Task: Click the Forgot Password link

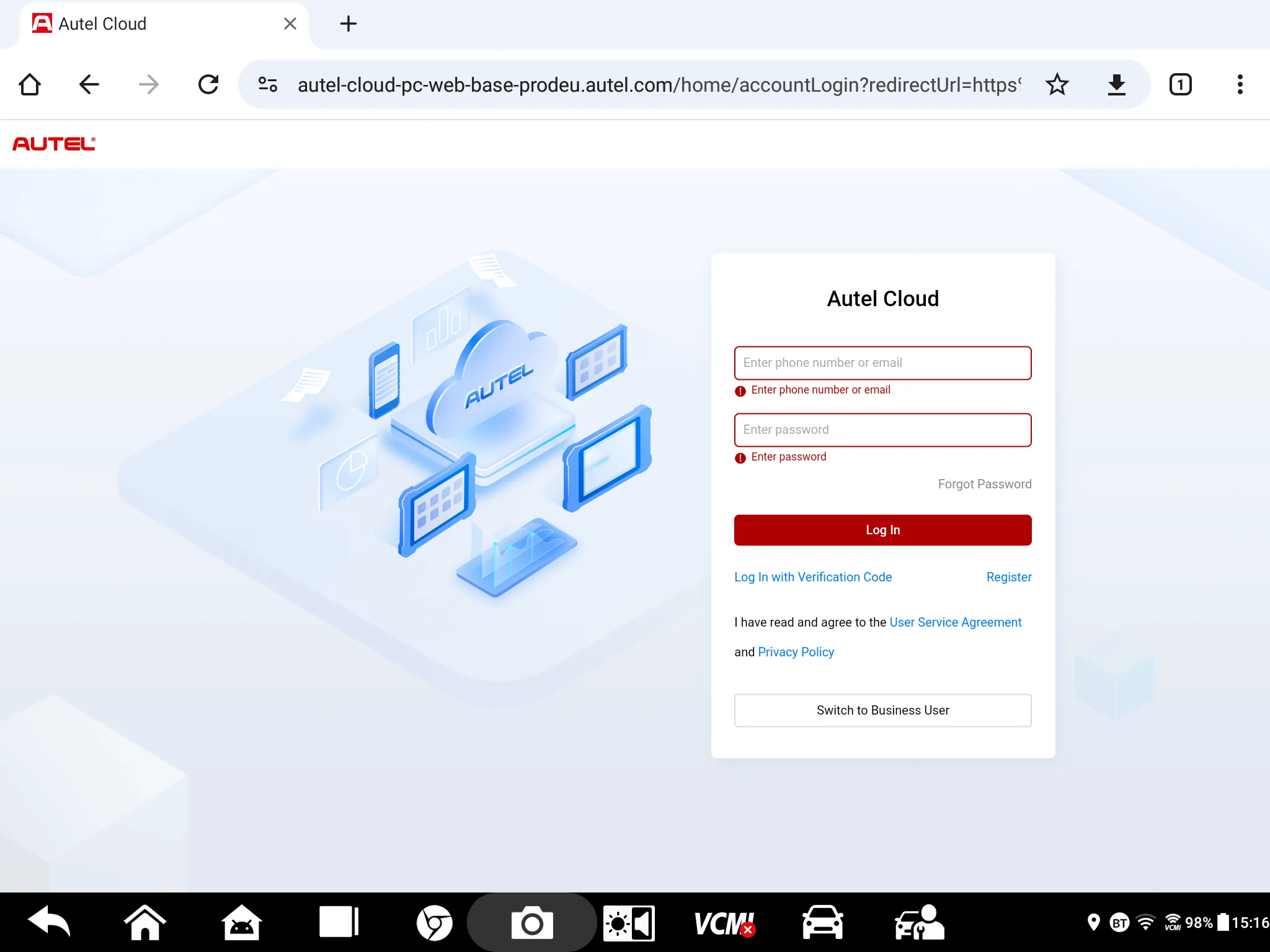Action: pyautogui.click(x=985, y=484)
